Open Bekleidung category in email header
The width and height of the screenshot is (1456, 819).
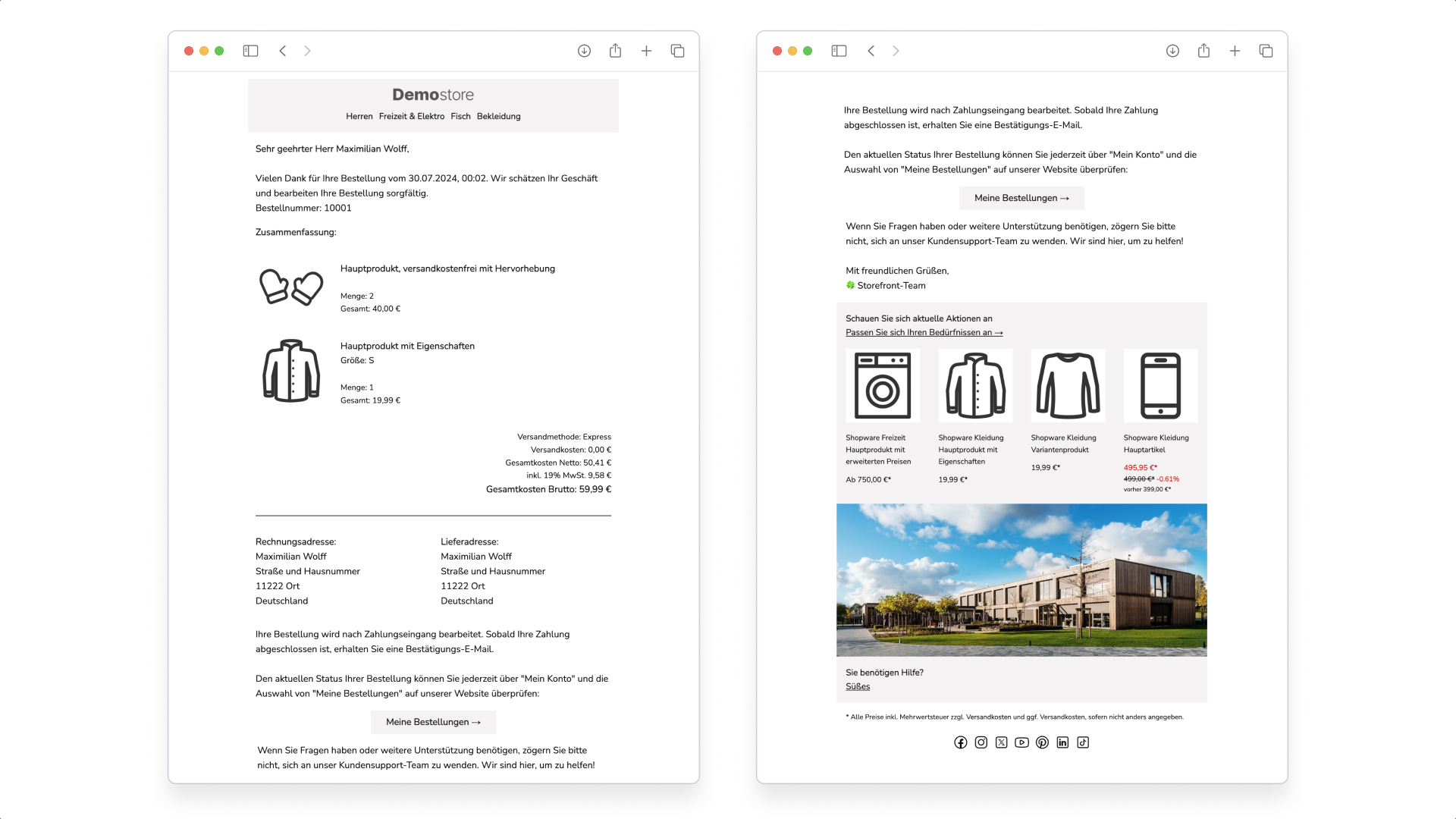click(x=498, y=116)
